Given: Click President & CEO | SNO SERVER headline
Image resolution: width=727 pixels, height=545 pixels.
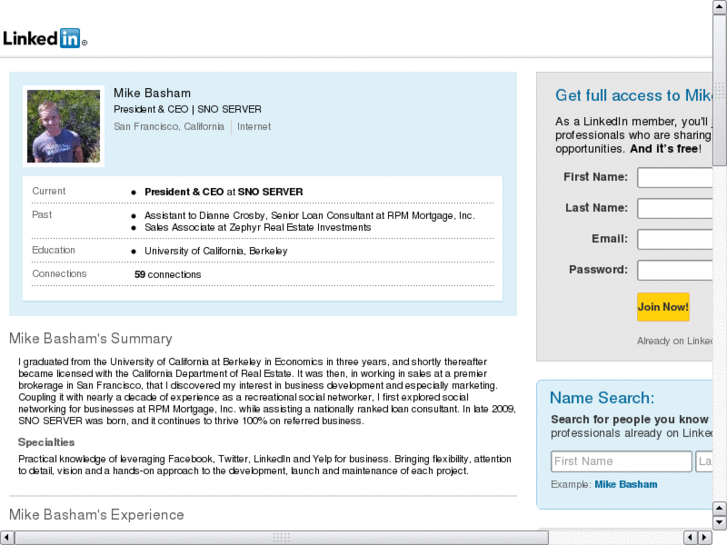Looking at the screenshot, I should 187,109.
